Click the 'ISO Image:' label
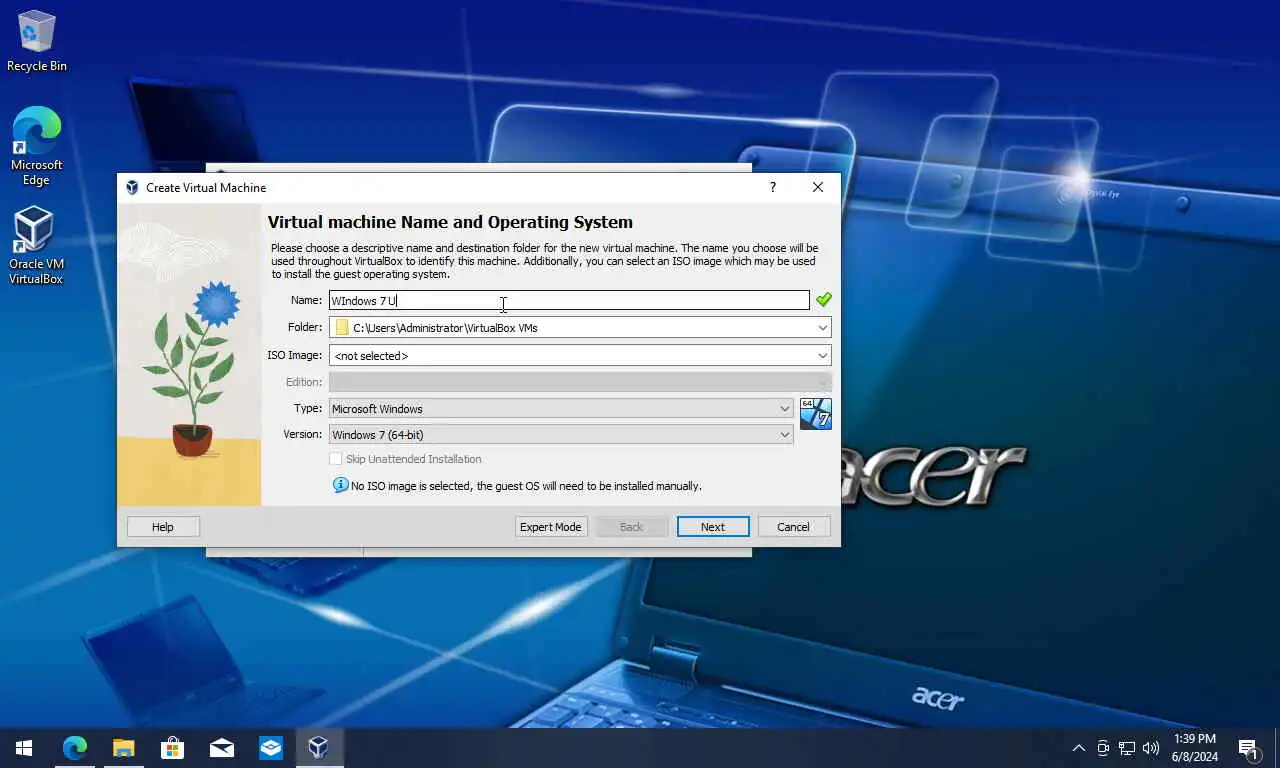This screenshot has width=1280, height=768. [x=294, y=355]
